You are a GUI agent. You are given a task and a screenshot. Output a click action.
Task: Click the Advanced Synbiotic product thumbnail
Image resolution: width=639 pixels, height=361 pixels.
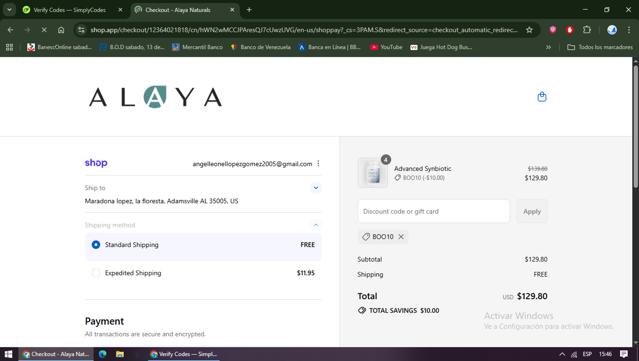point(373,172)
